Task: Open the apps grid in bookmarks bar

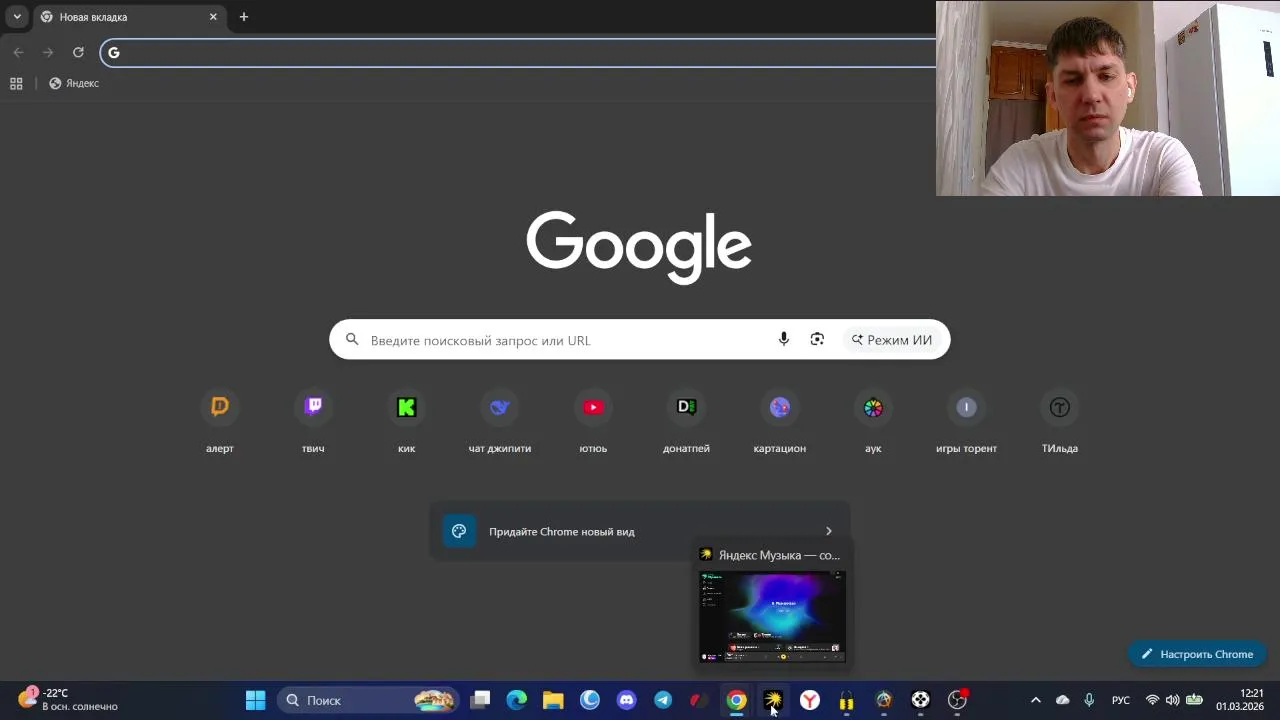Action: point(16,84)
